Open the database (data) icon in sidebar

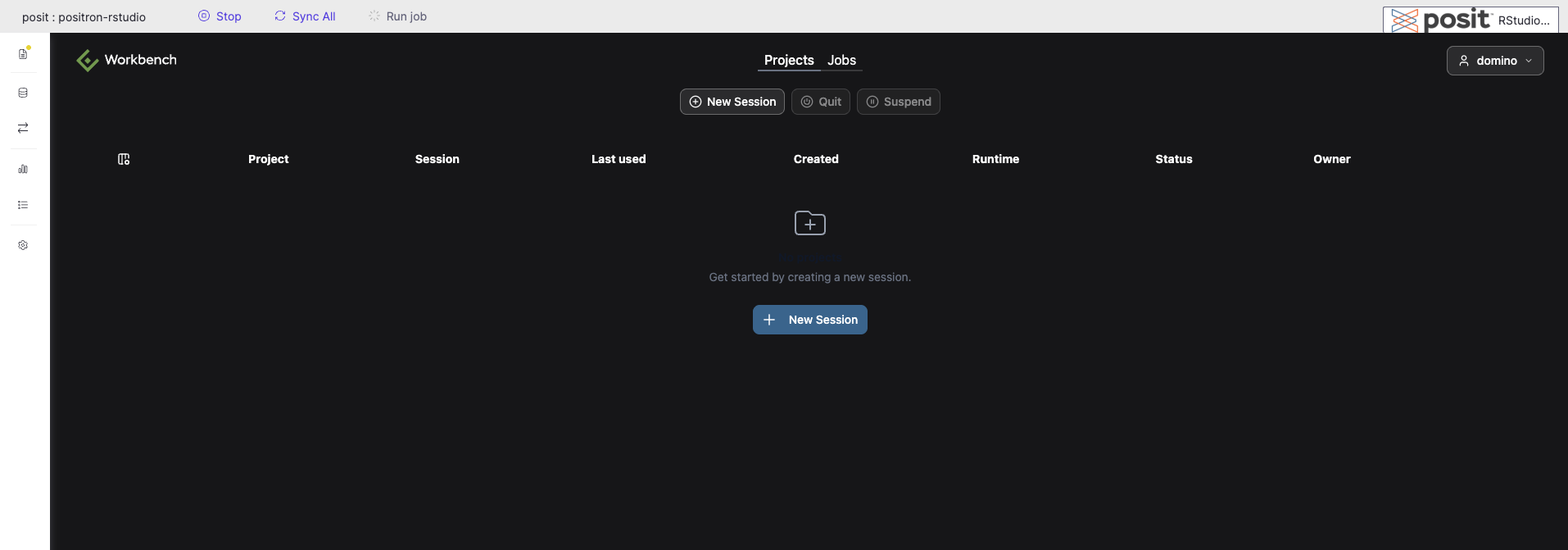(23, 93)
